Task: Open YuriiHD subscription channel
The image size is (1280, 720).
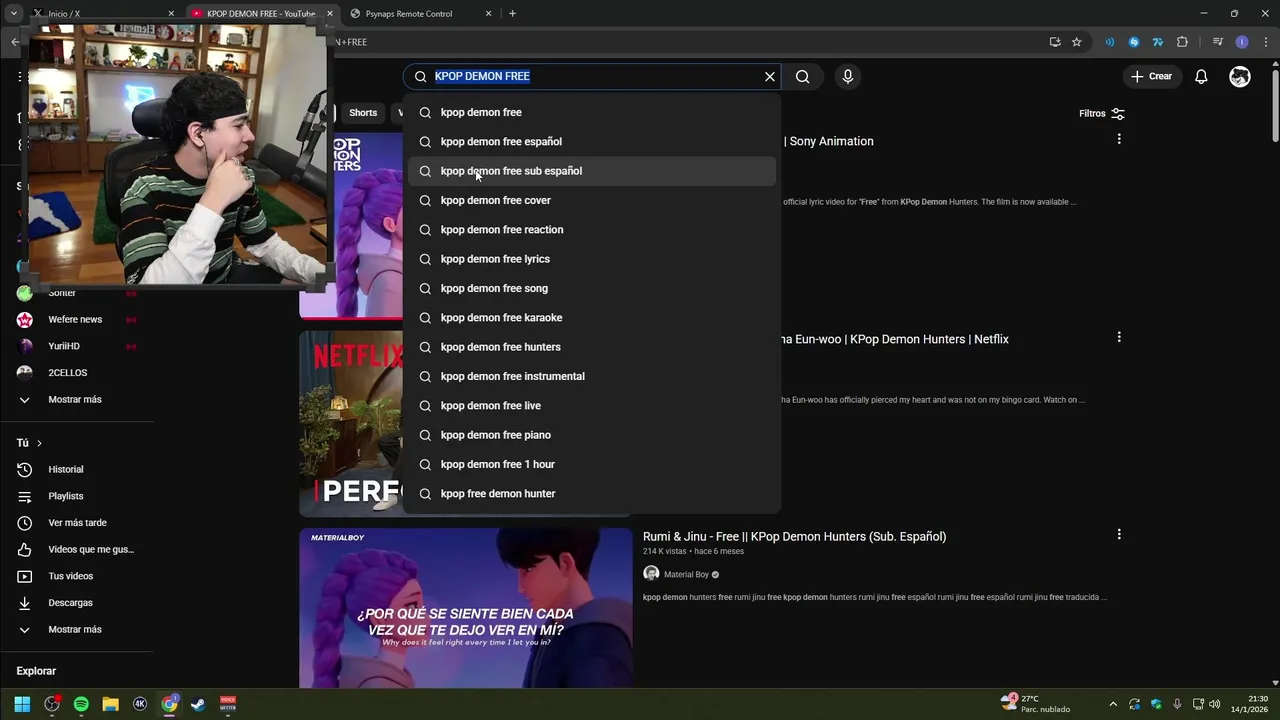Action: [64, 346]
